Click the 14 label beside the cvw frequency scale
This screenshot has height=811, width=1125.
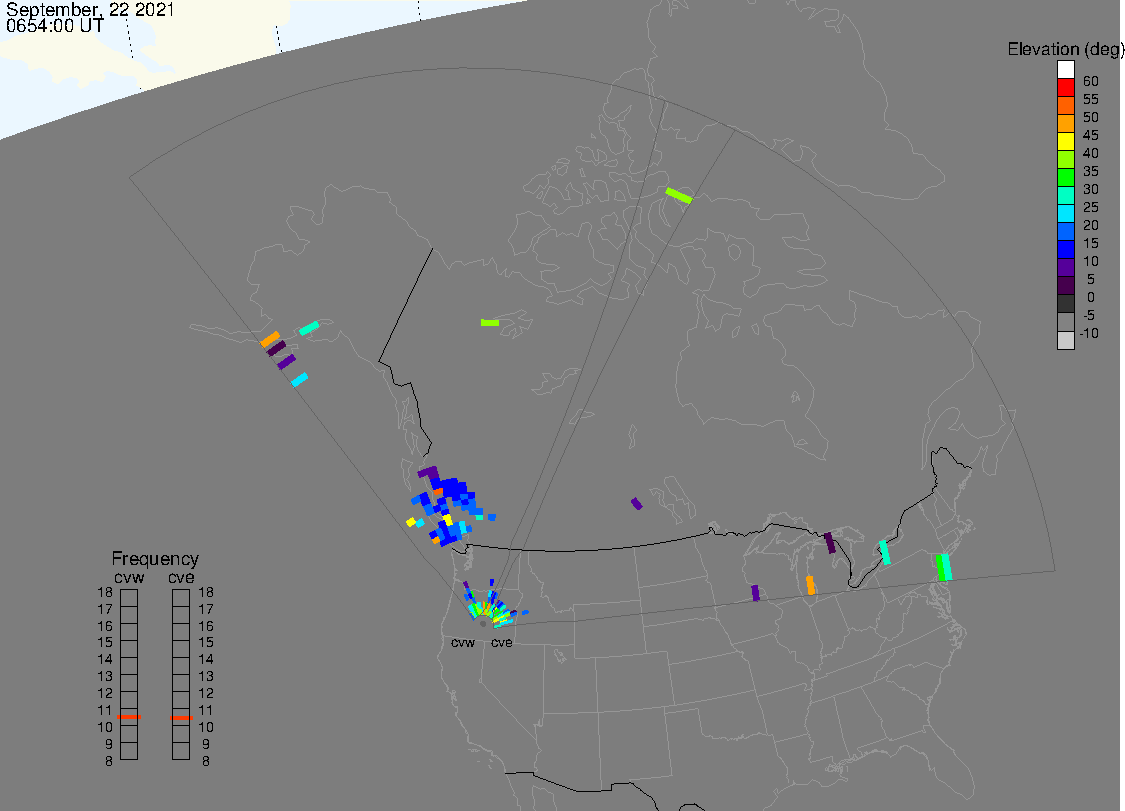point(105,659)
